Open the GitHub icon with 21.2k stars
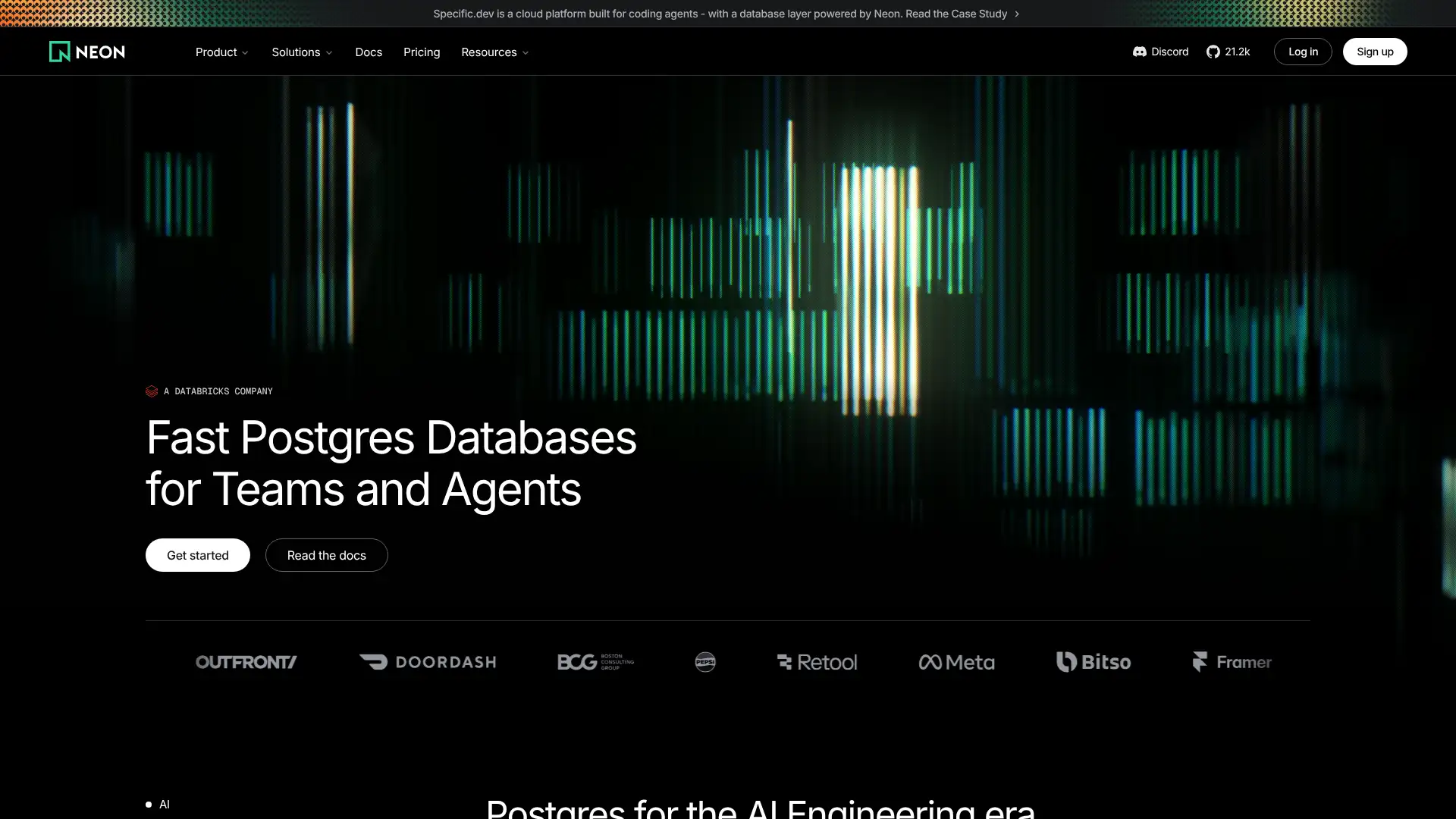 [x=1213, y=52]
